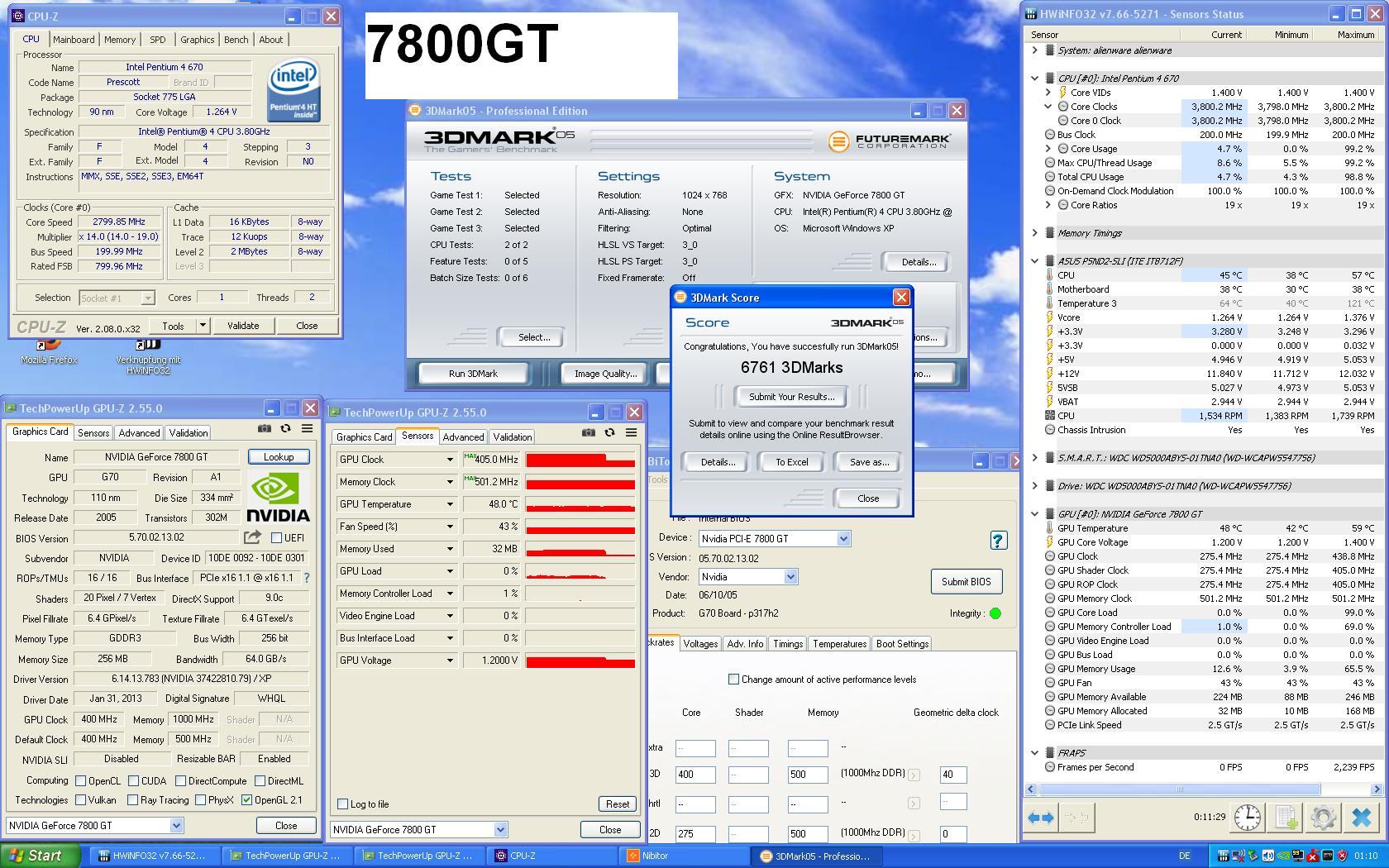
Task: Toggle the CUDA checkbox
Action: click(x=134, y=780)
